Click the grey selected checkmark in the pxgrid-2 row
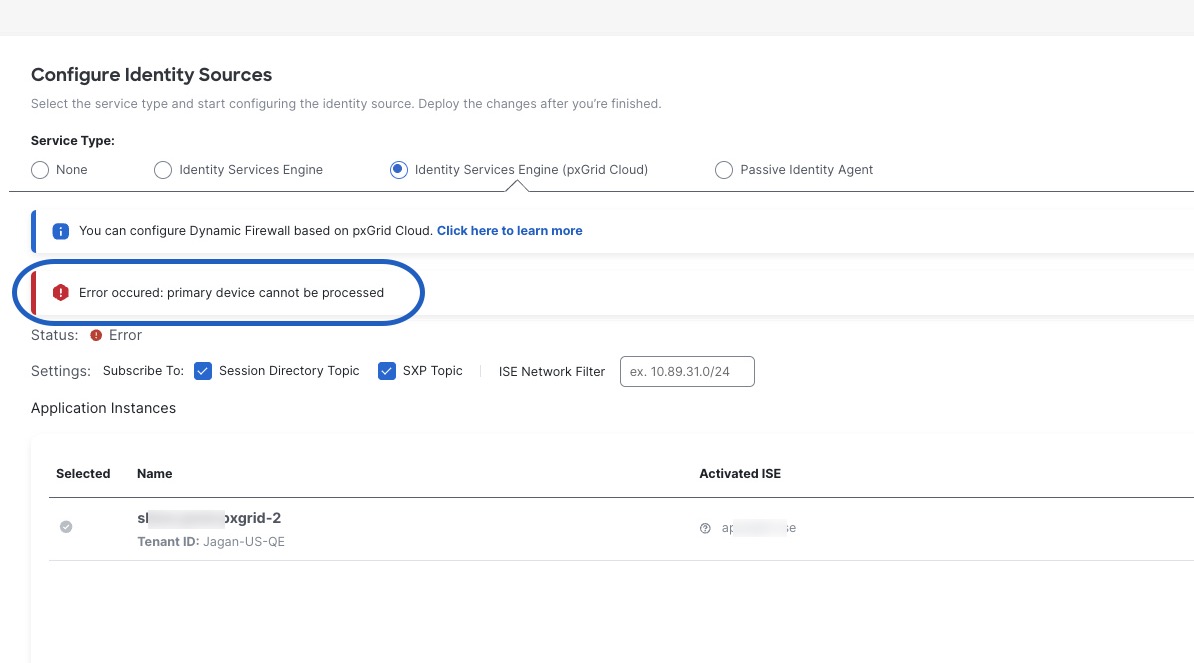 coord(66,527)
